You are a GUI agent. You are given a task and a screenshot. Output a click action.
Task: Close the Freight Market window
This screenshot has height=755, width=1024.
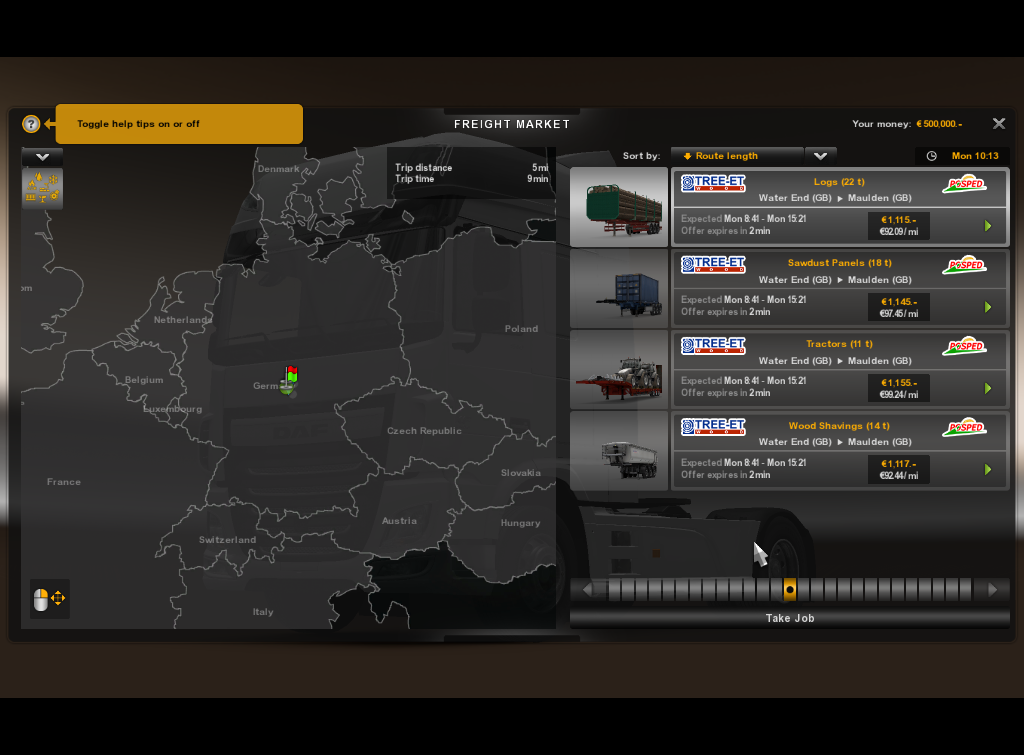click(x=999, y=123)
